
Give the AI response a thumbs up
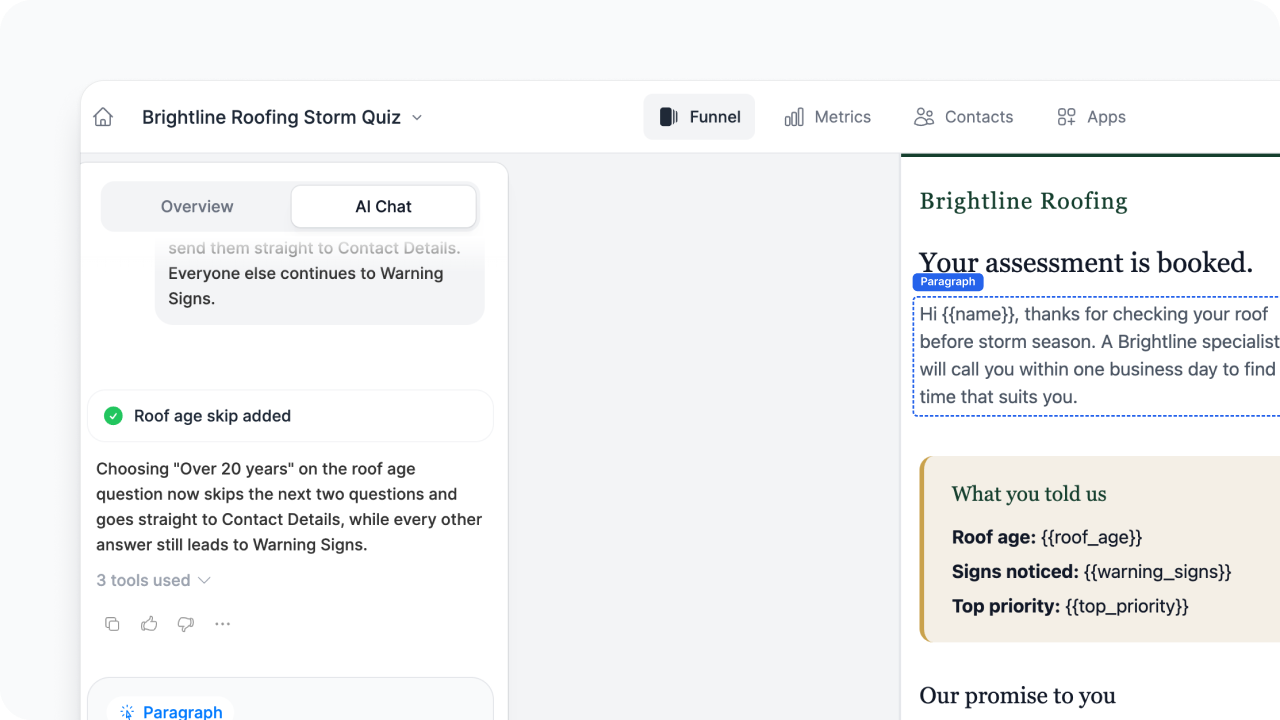click(x=149, y=624)
